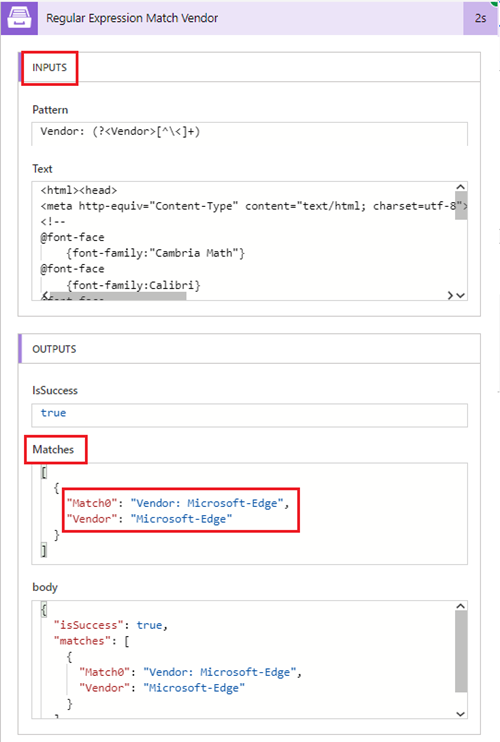Click the Text box scroll-down arrow
Screen dimensions: 500x742
click(x=461, y=295)
